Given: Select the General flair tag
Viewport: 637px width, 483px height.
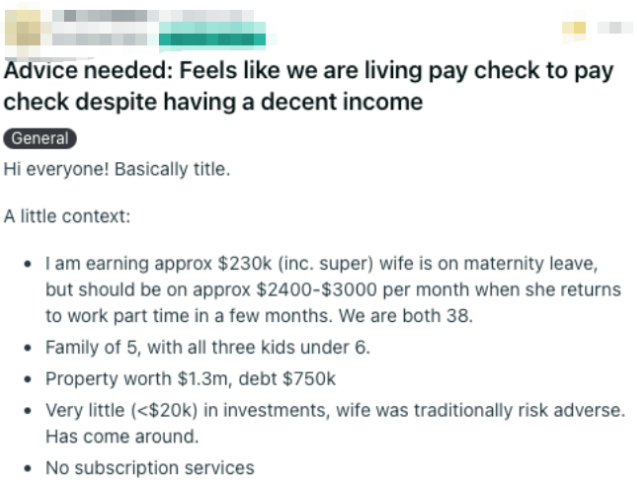Looking at the screenshot, I should (x=40, y=139).
